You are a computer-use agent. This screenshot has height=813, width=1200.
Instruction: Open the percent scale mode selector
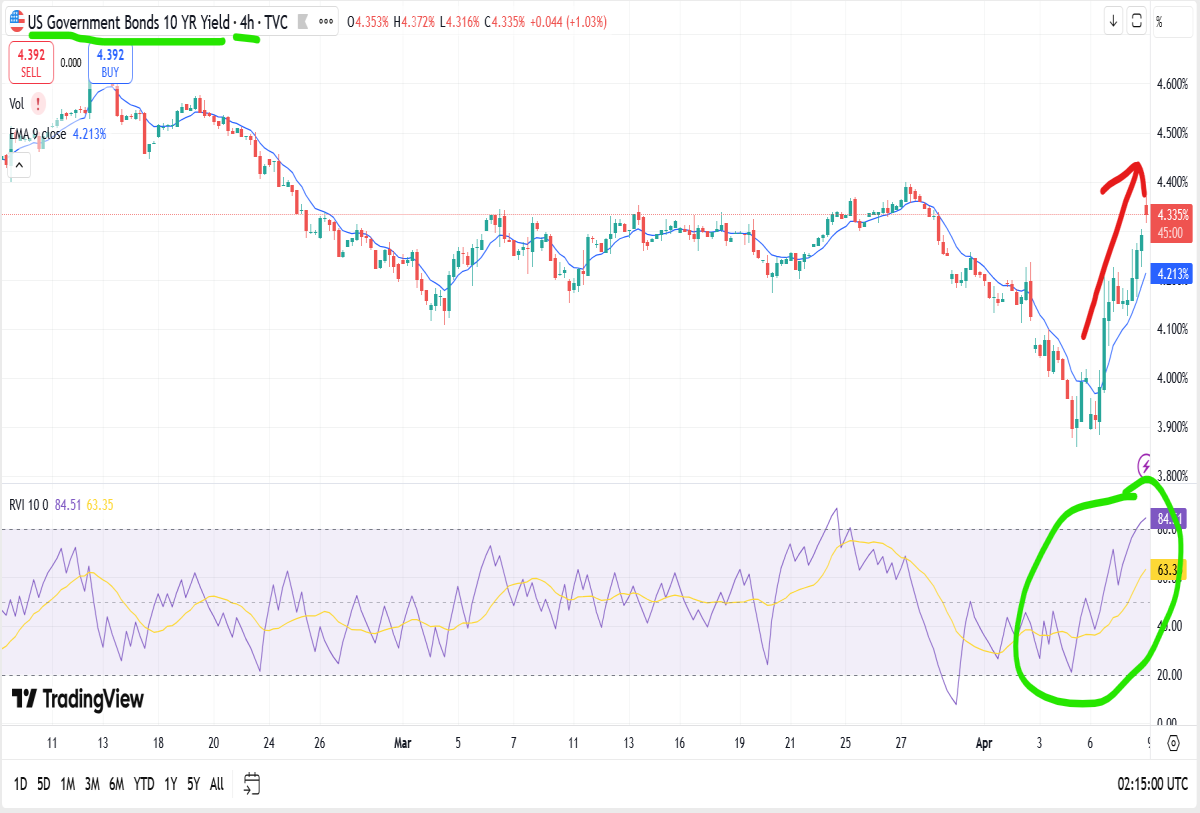1159,21
